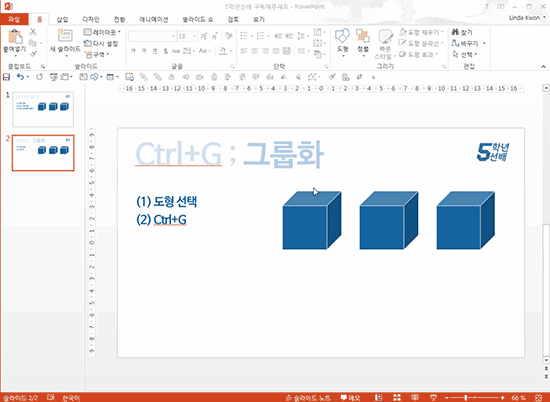The image size is (550, 402).
Task: Open the Layout (레이아웃) dropdown
Action: pos(102,32)
